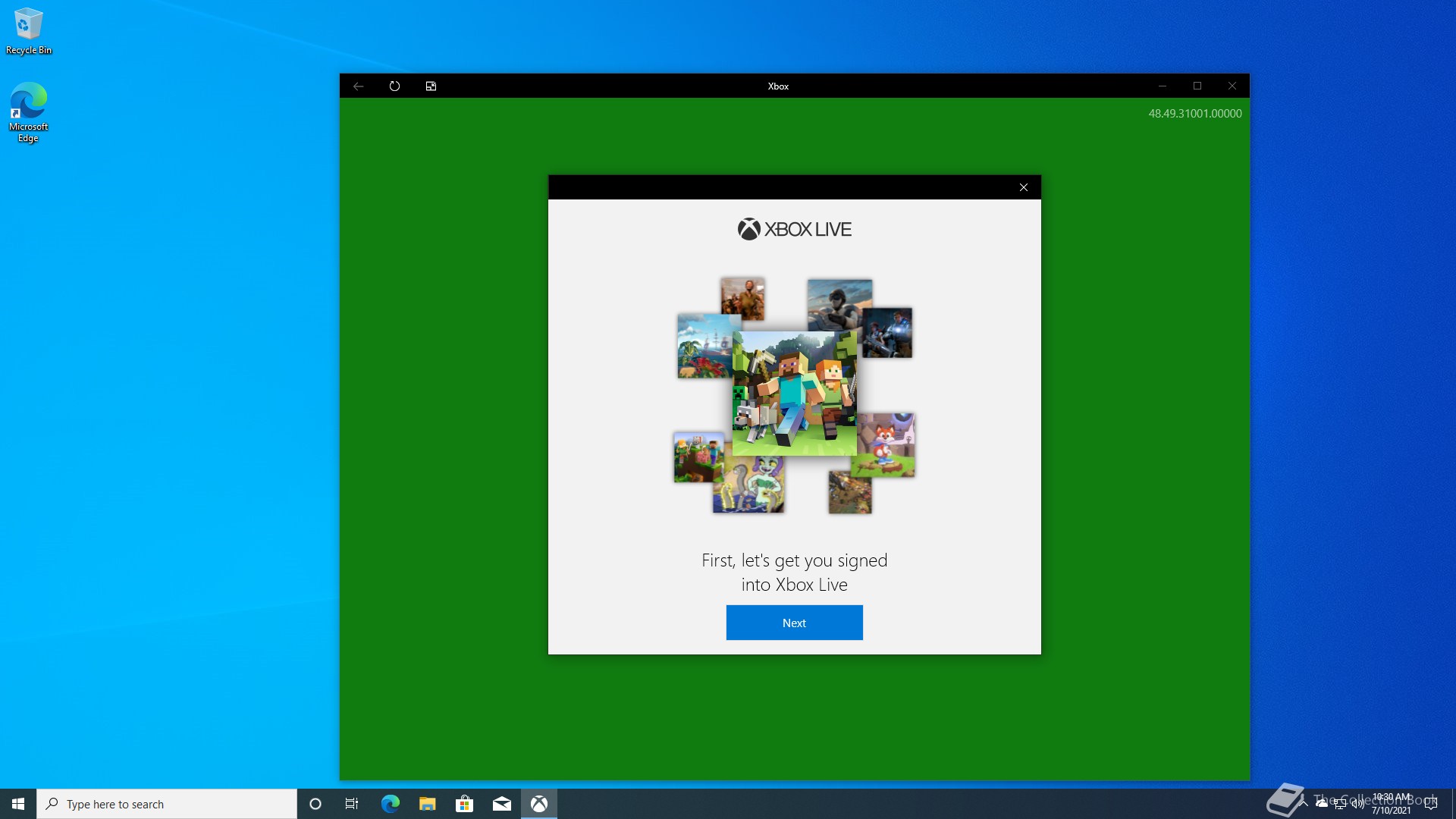
Task: Open Cortana from the taskbar circle icon
Action: [315, 804]
